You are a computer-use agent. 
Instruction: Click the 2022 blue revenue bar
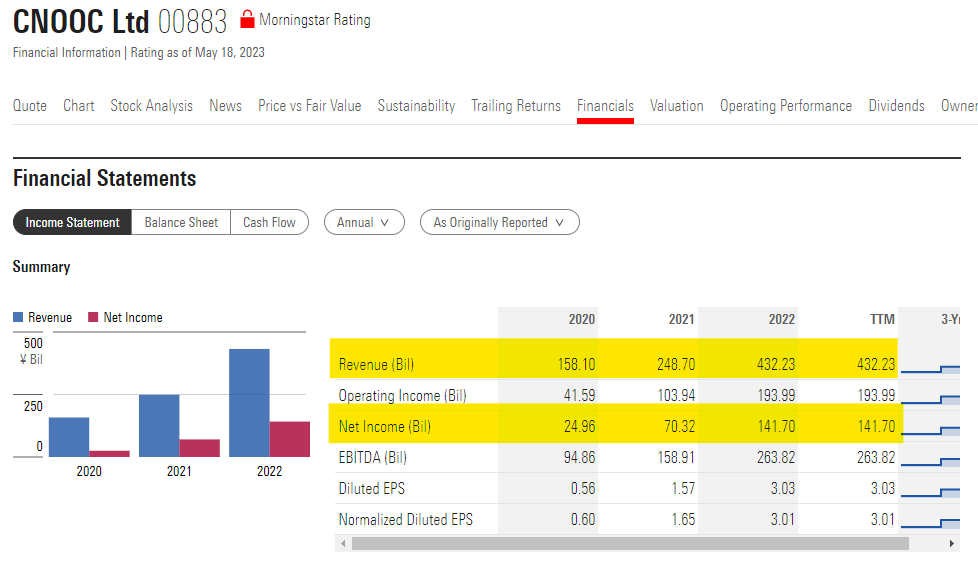[249, 403]
